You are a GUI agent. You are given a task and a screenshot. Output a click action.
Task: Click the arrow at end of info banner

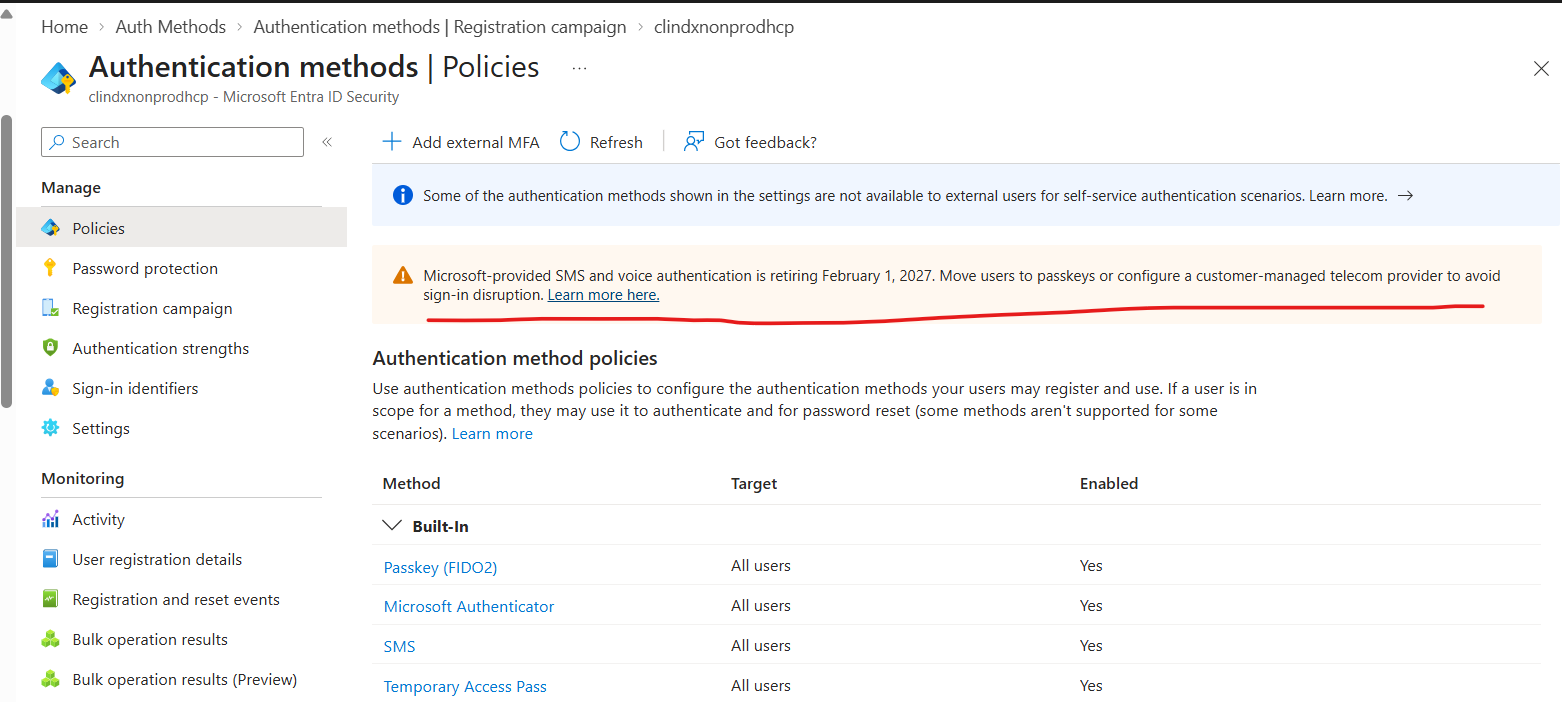click(x=1405, y=196)
